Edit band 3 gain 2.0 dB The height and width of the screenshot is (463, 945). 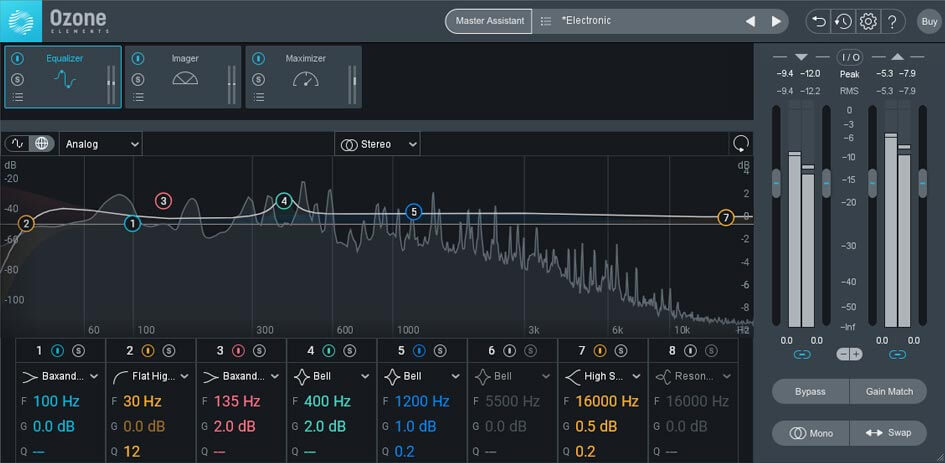pos(234,427)
